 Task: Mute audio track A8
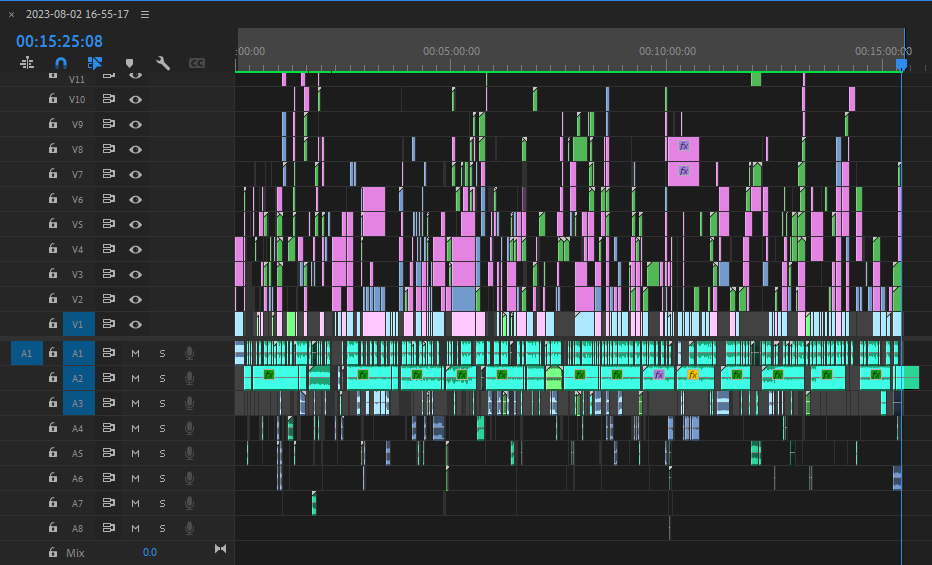pos(136,528)
